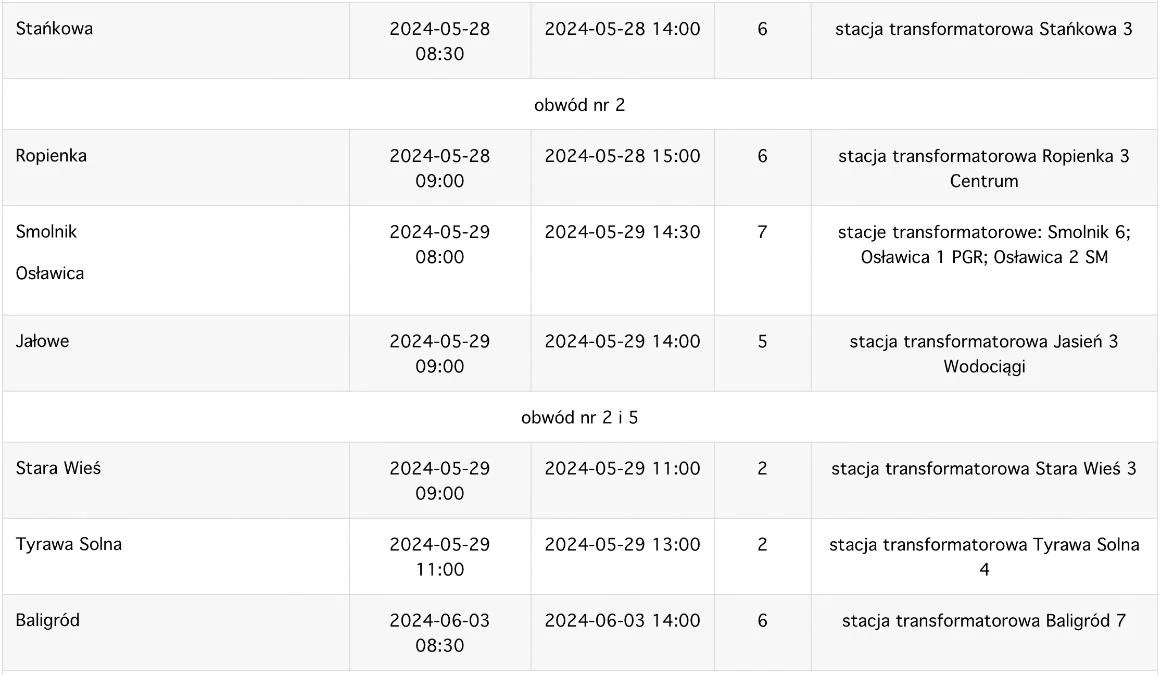
Task: Click the 'Jasień 3 Wodociągi' station cell
Action: pos(984,353)
